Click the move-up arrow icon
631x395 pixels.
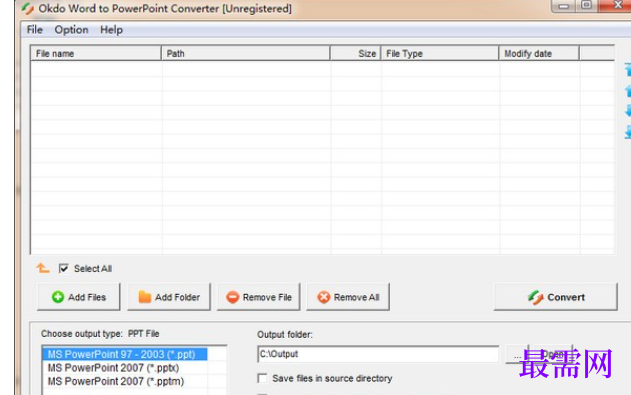(628, 91)
